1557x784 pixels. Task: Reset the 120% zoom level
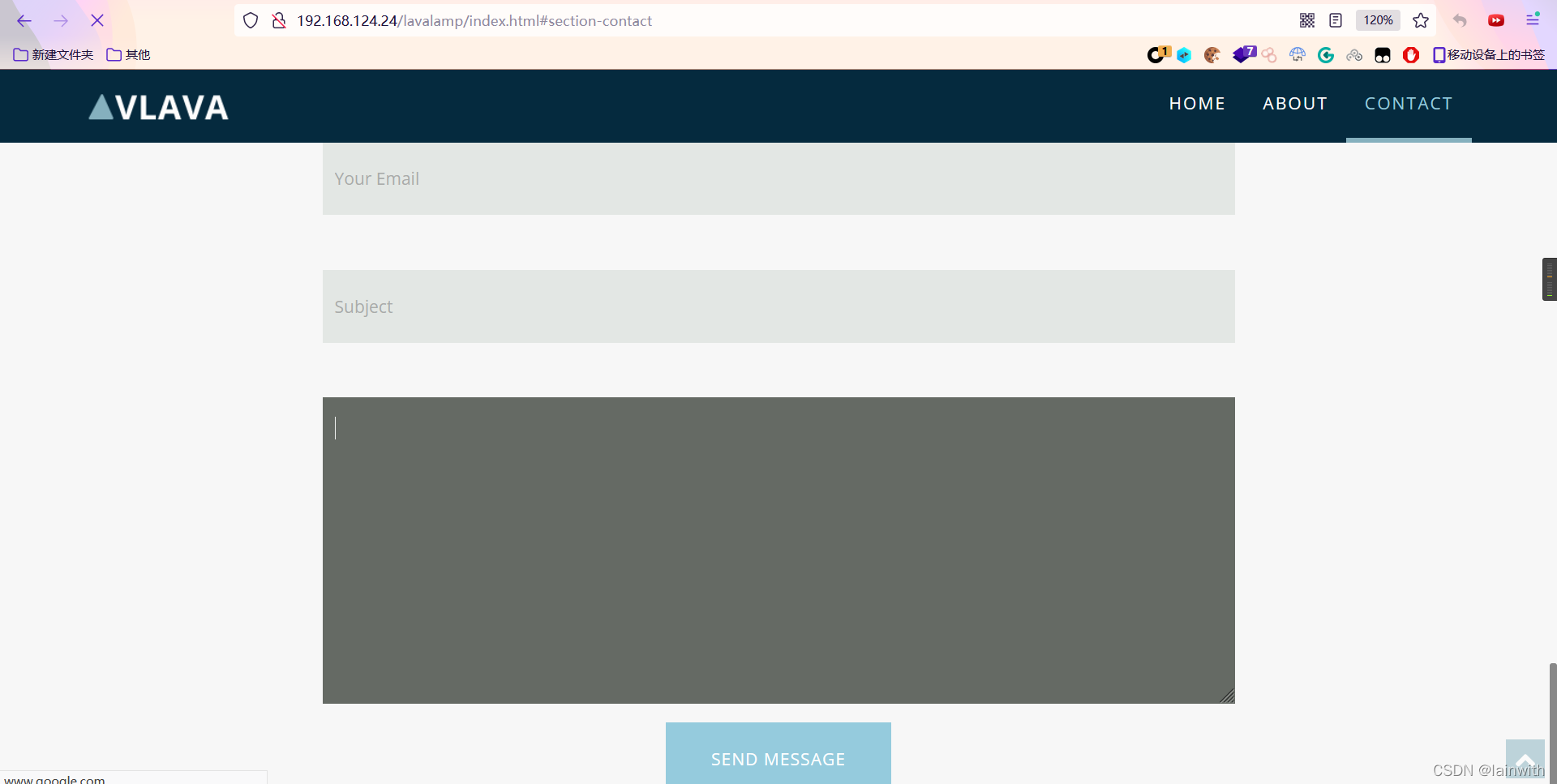[1378, 20]
